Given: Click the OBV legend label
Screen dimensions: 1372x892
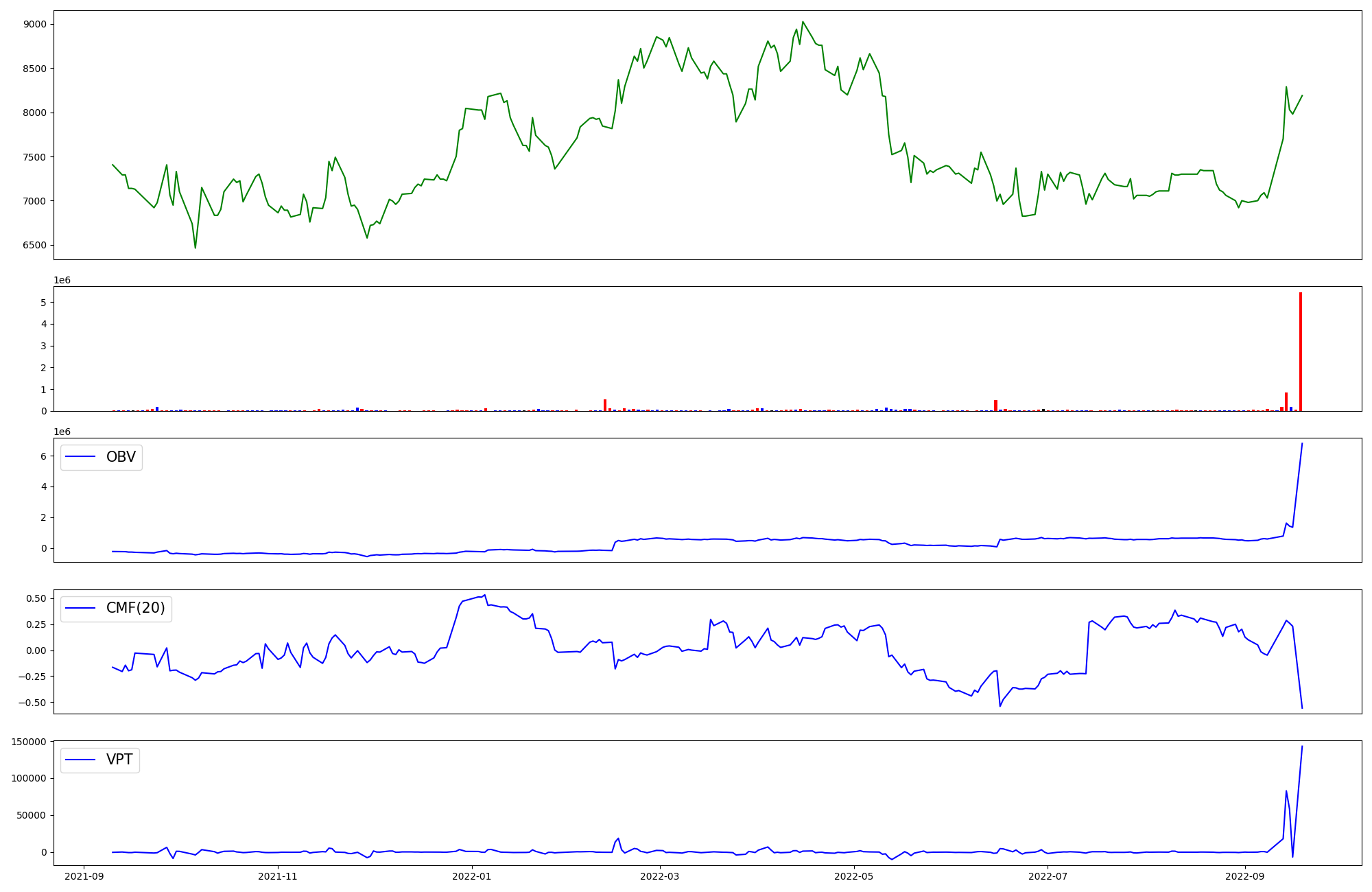Looking at the screenshot, I should click(x=121, y=457).
